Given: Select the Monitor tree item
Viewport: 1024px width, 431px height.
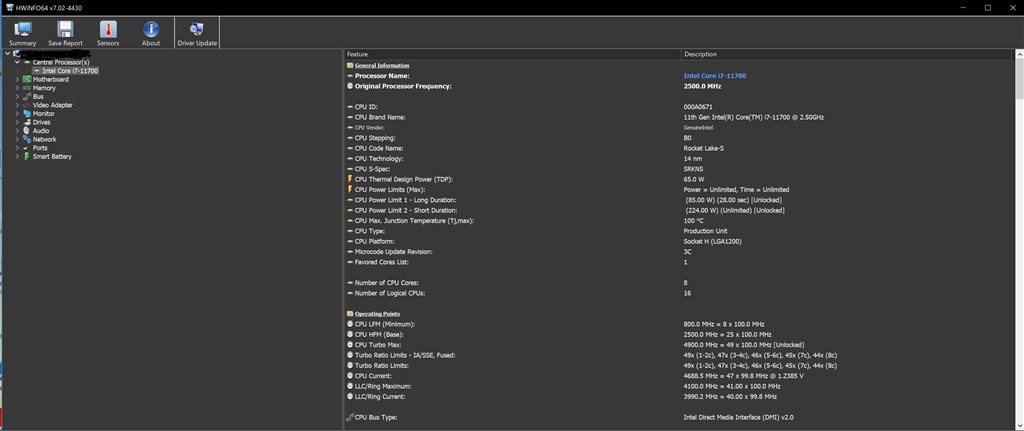Looking at the screenshot, I should [44, 114].
